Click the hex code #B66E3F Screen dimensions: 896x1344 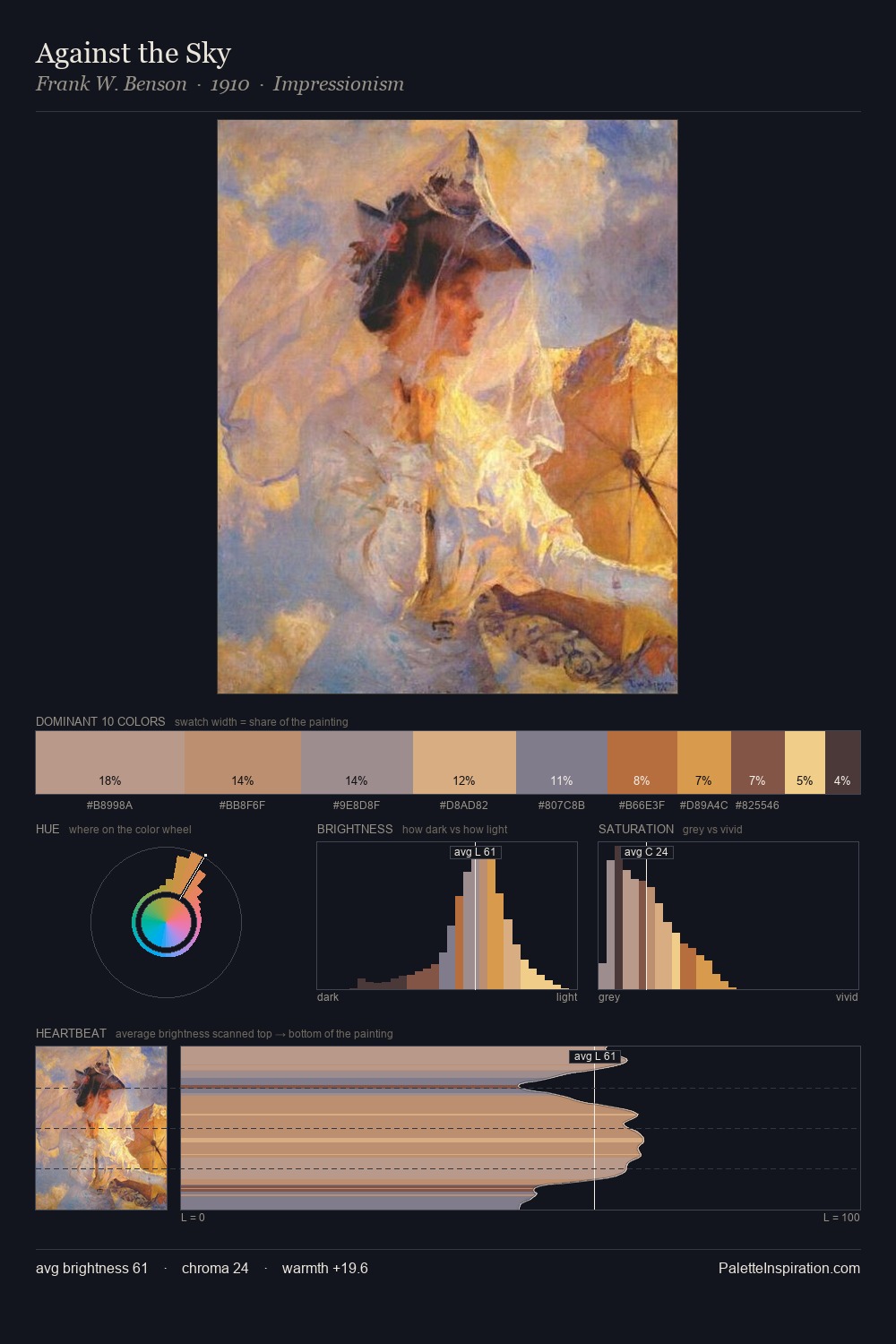click(x=642, y=806)
